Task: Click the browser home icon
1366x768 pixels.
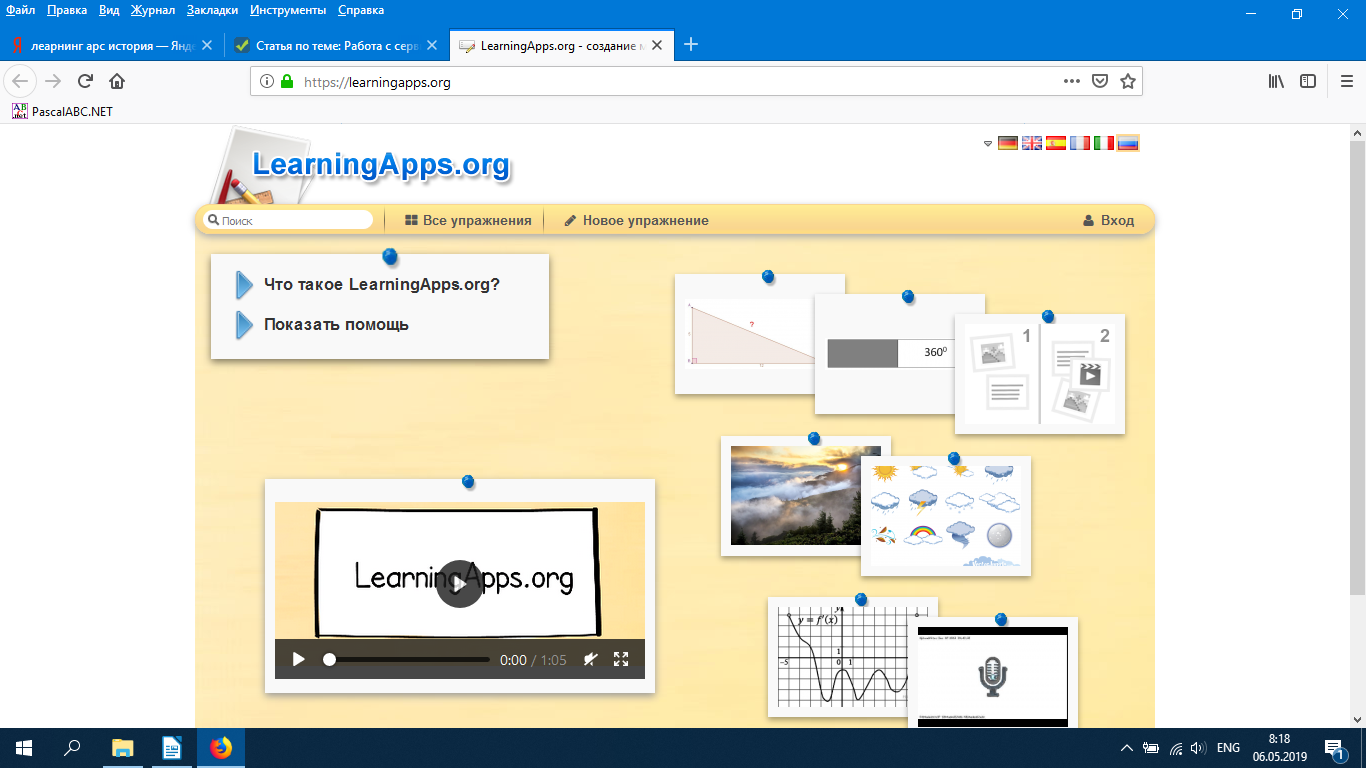Action: 117,82
